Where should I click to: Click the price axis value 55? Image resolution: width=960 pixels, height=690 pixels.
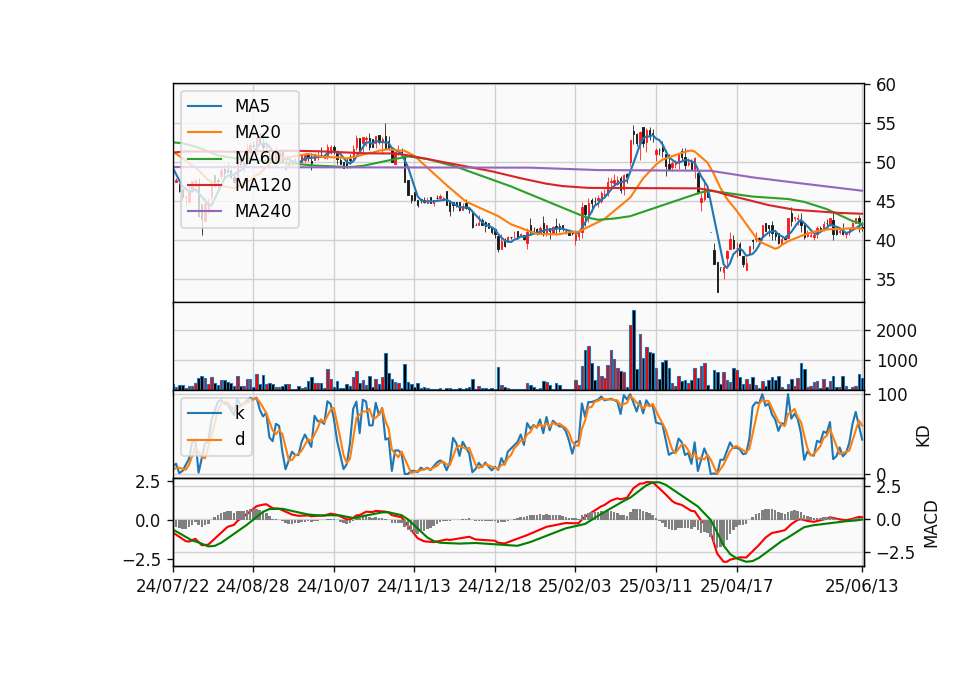[x=885, y=124]
